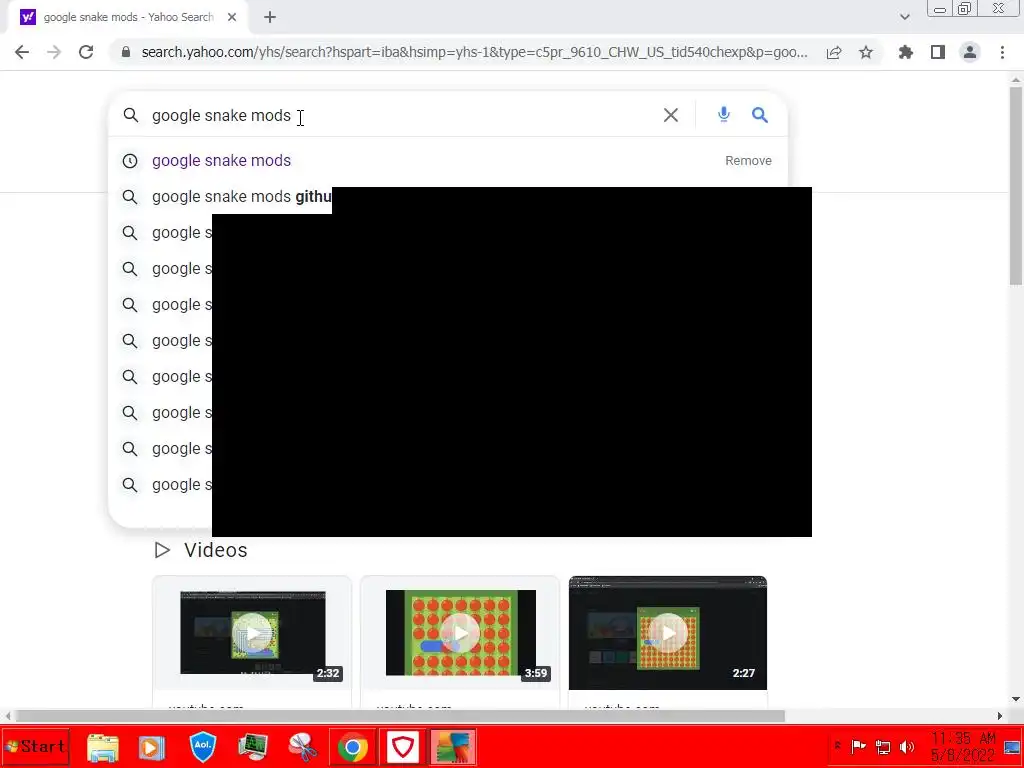Open AOL shield taskbar icon
Image resolution: width=1024 pixels, height=768 pixels.
click(202, 747)
